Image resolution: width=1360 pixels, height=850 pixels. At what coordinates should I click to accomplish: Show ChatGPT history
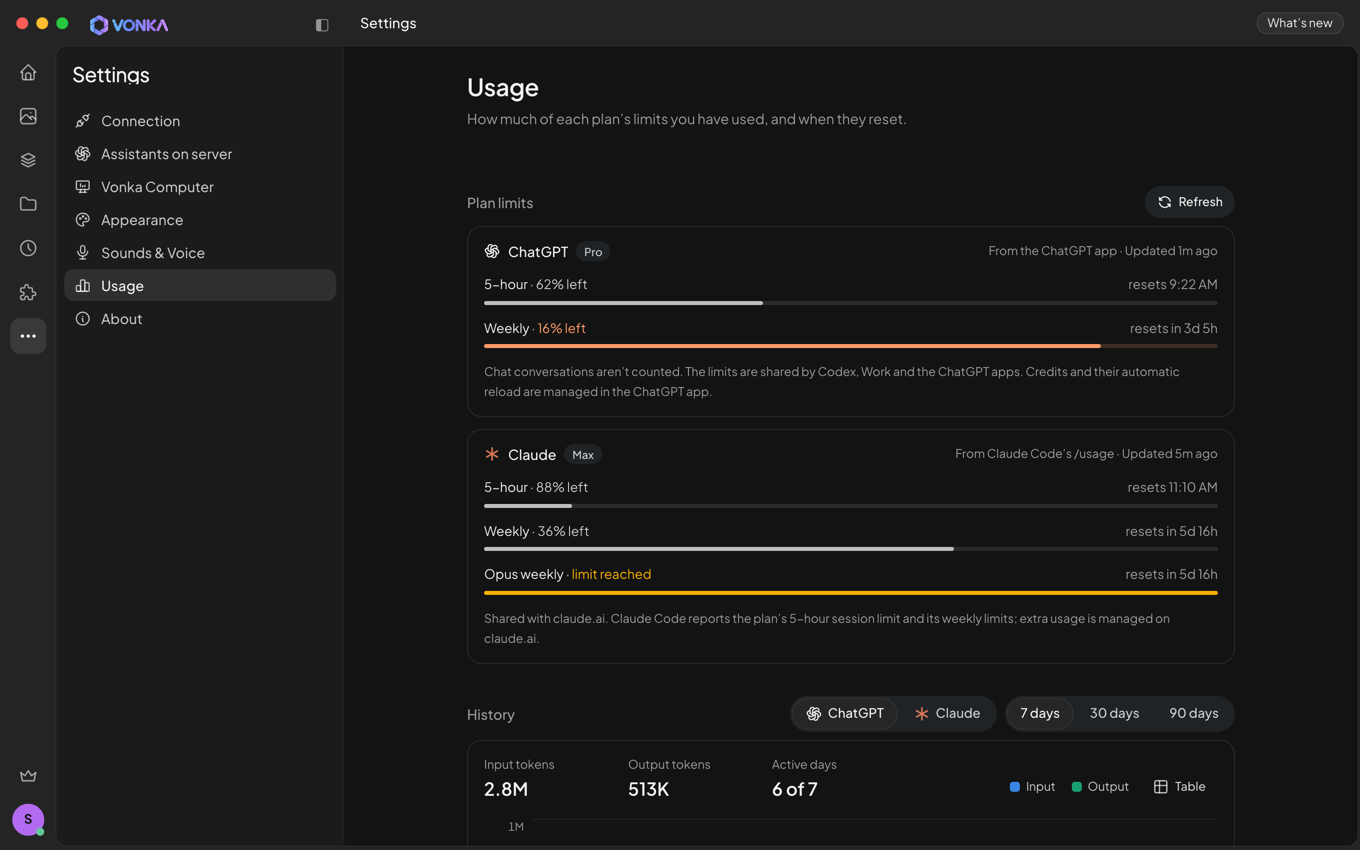845,714
